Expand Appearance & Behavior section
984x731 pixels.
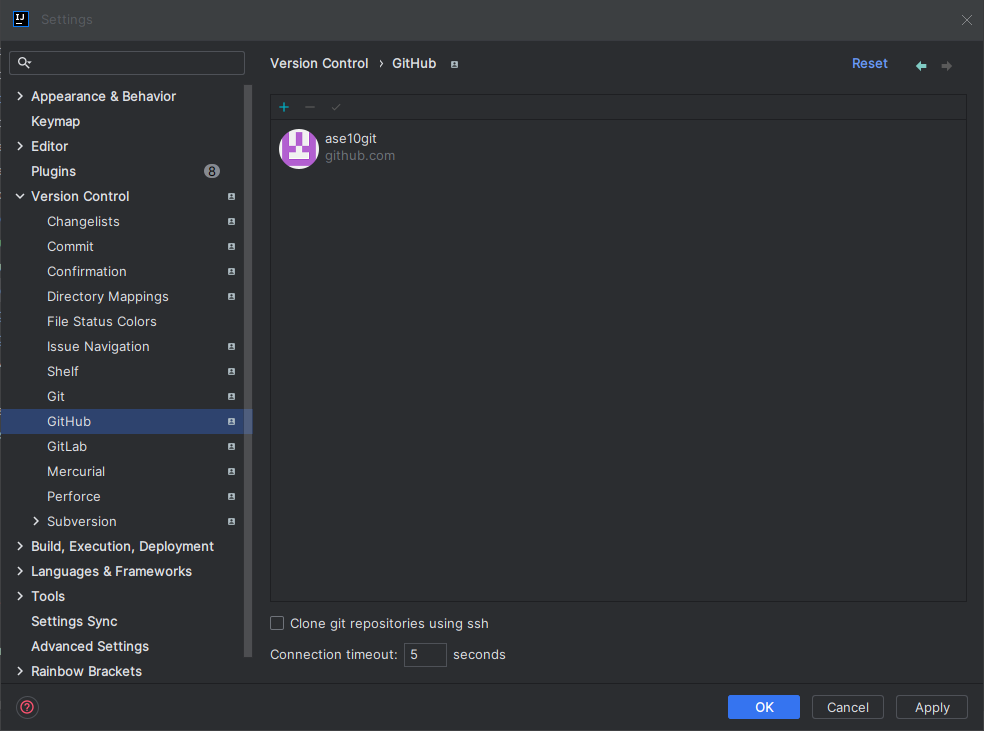[x=19, y=96]
